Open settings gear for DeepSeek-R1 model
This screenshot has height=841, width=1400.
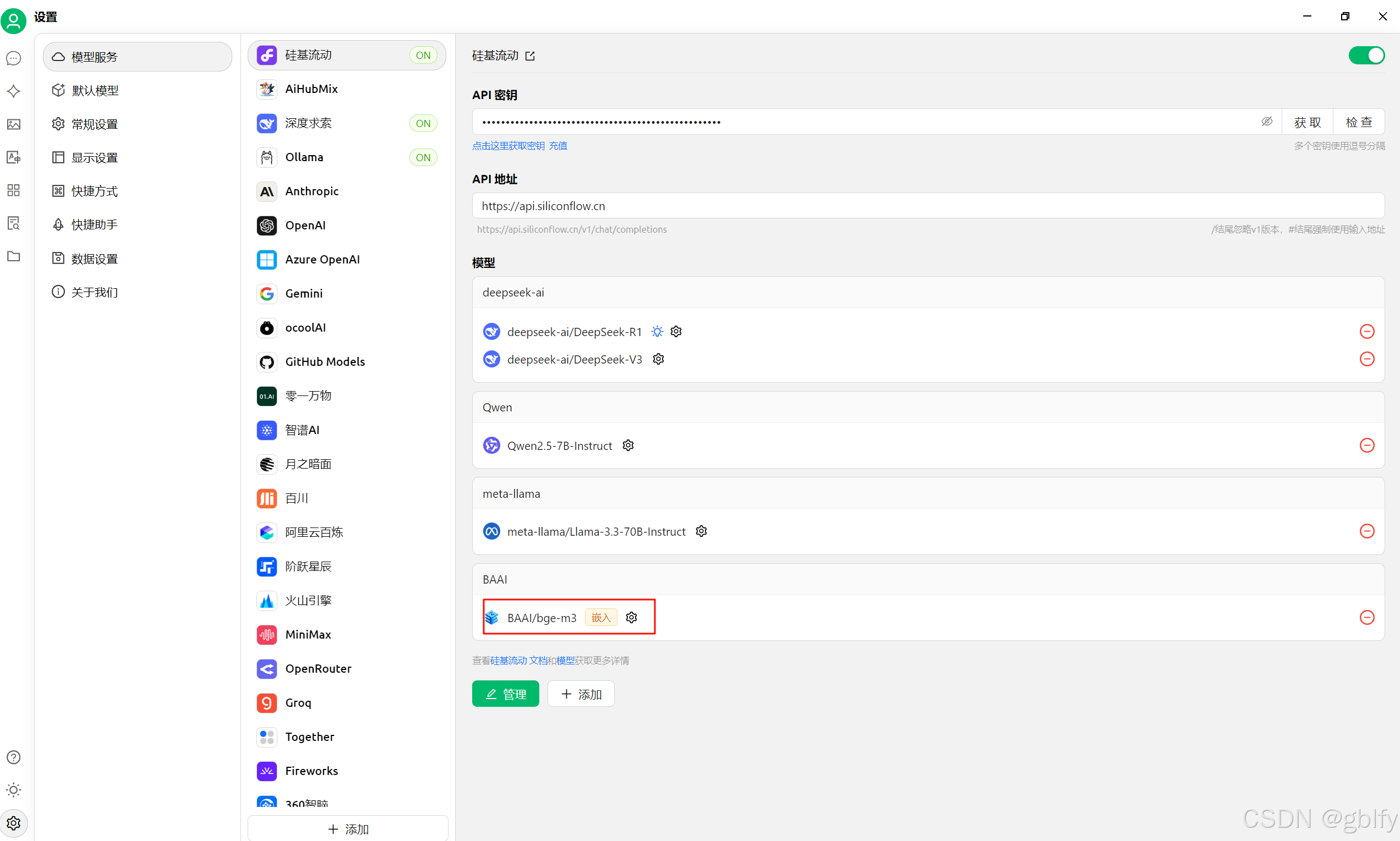click(x=676, y=332)
